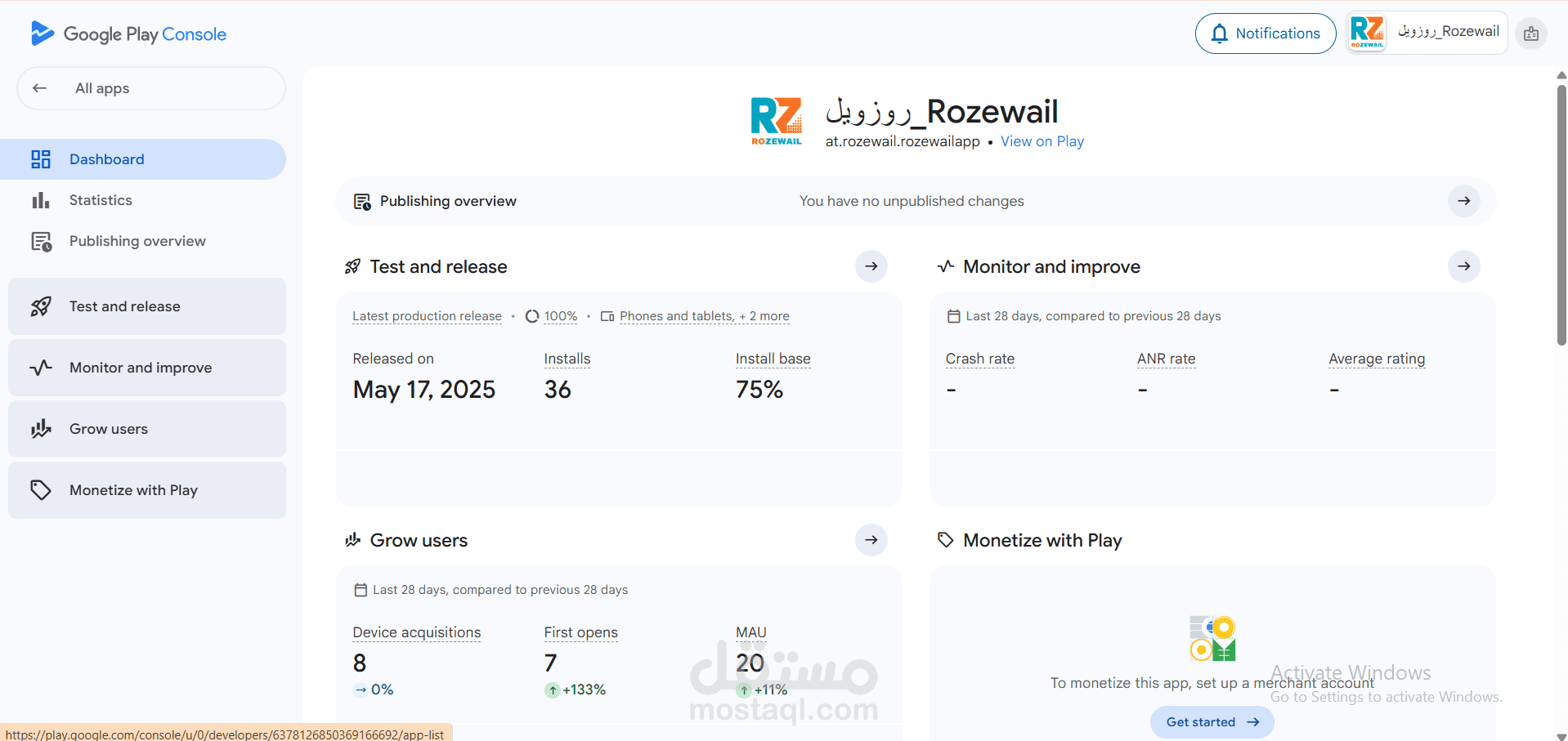Click the calendar icon in Monitor card
Image resolution: width=1568 pixels, height=741 pixels.
(953, 316)
